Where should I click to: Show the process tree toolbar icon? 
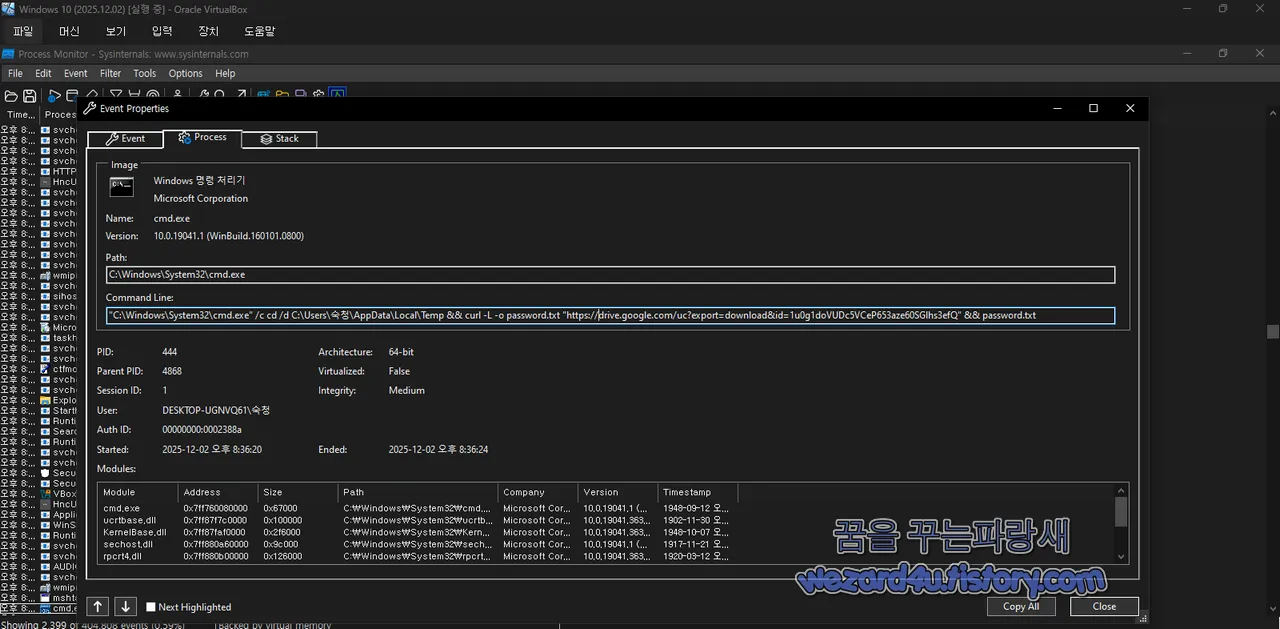pos(178,94)
